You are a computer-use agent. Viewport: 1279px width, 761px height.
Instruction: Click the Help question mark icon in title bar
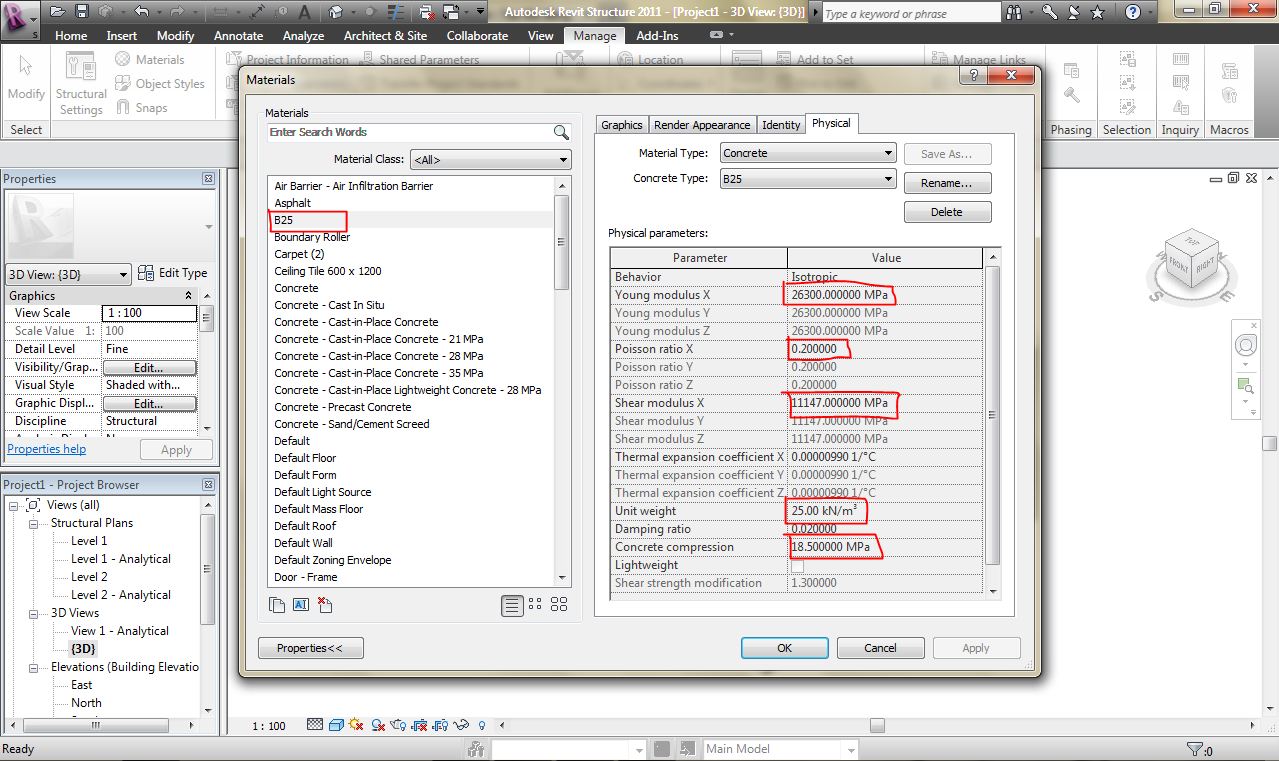[x=1133, y=13]
